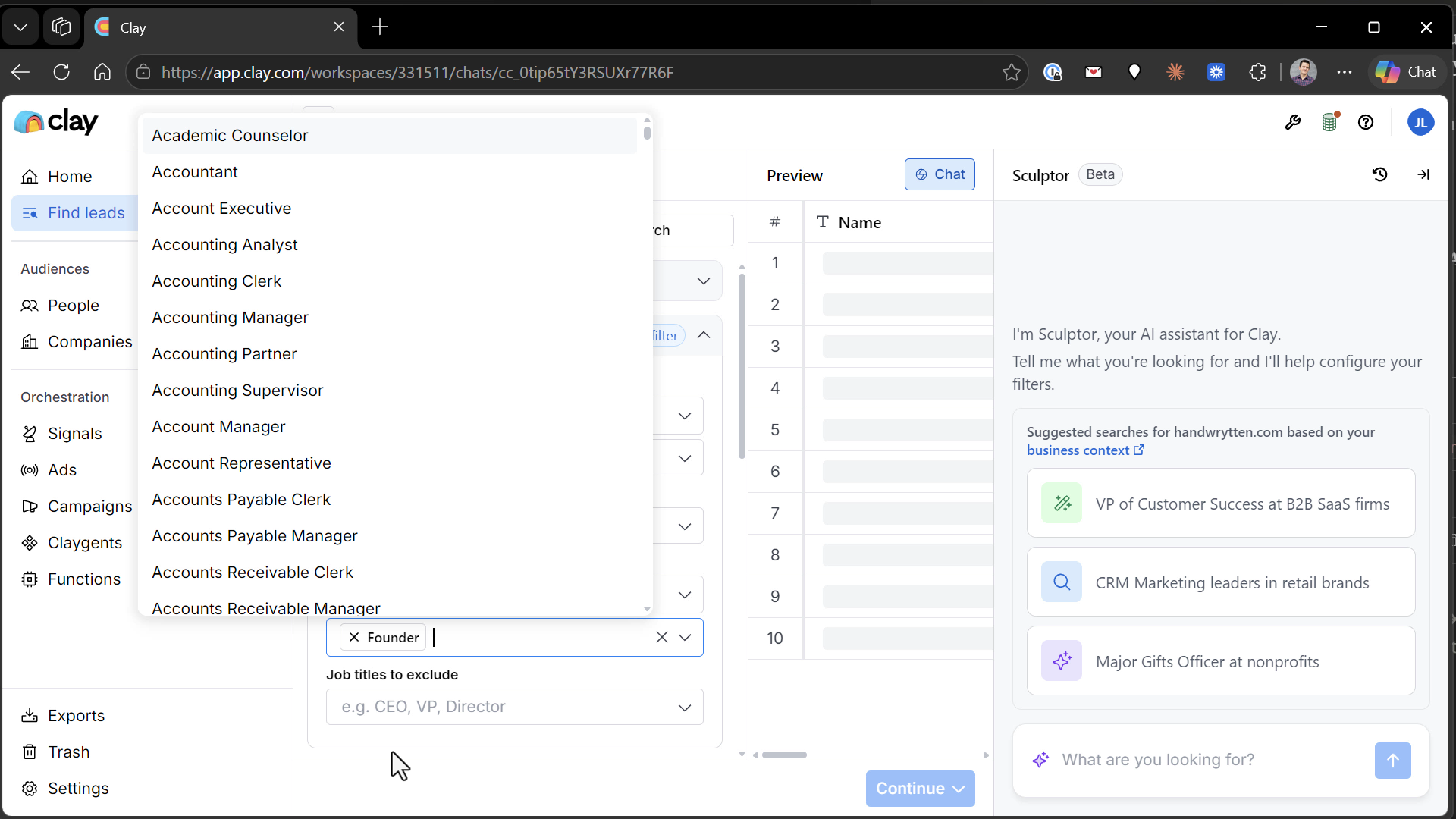Select Accounting Analyst option
Viewport: 1456px width, 819px height.
390,245
